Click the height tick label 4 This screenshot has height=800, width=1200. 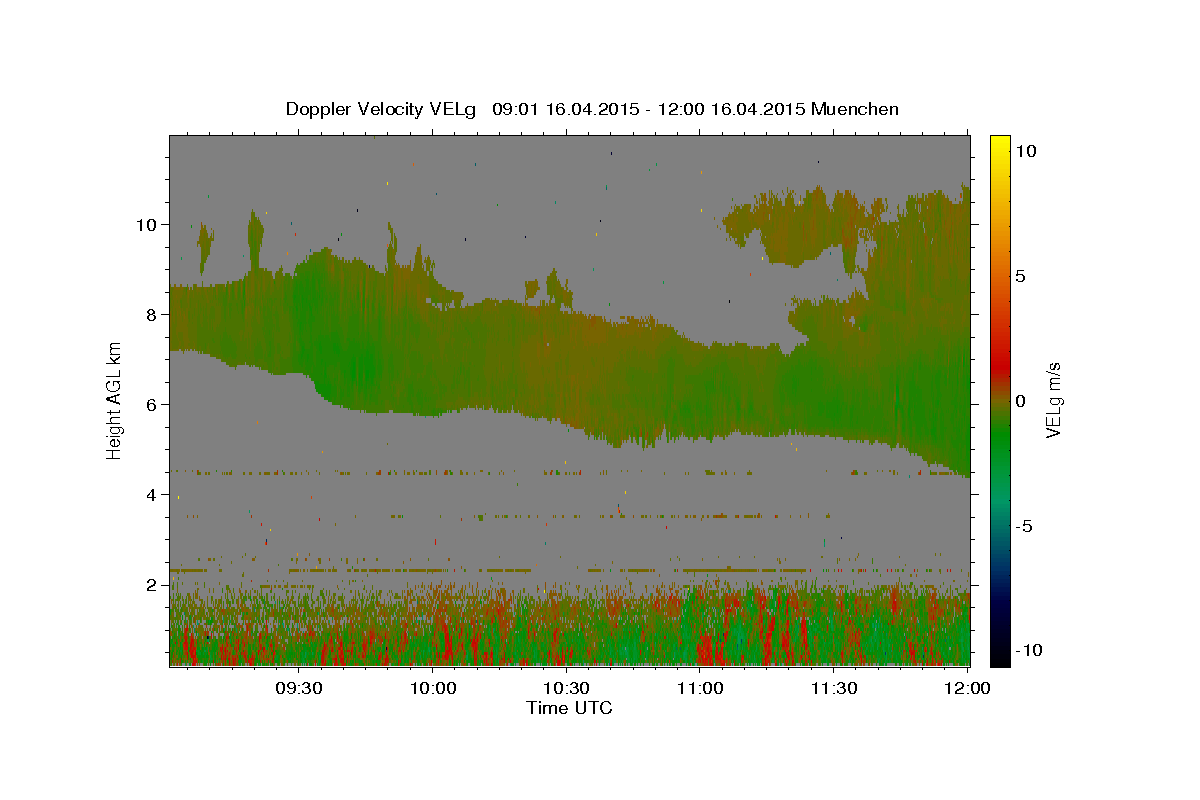pos(150,494)
